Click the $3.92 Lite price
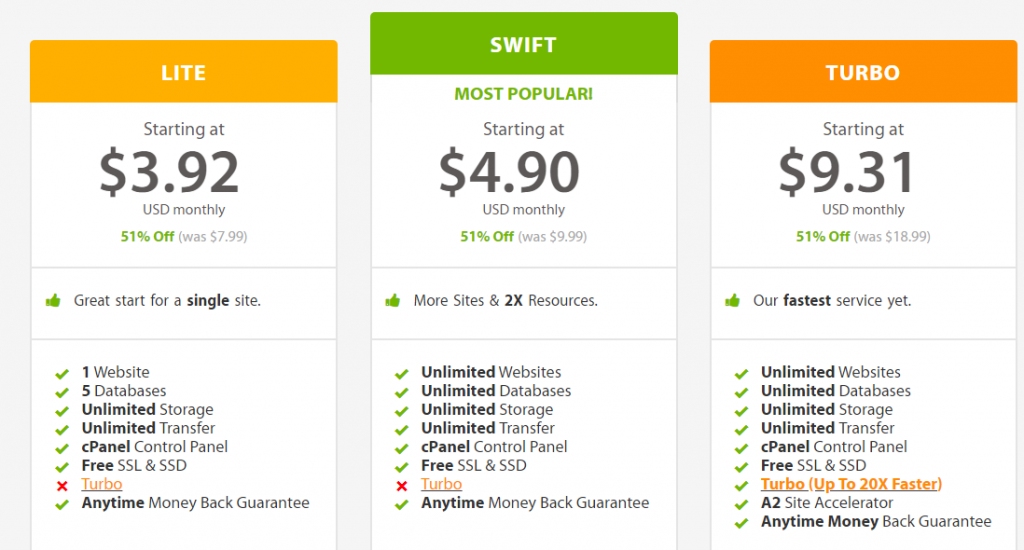The width and height of the screenshot is (1024, 550). click(170, 172)
